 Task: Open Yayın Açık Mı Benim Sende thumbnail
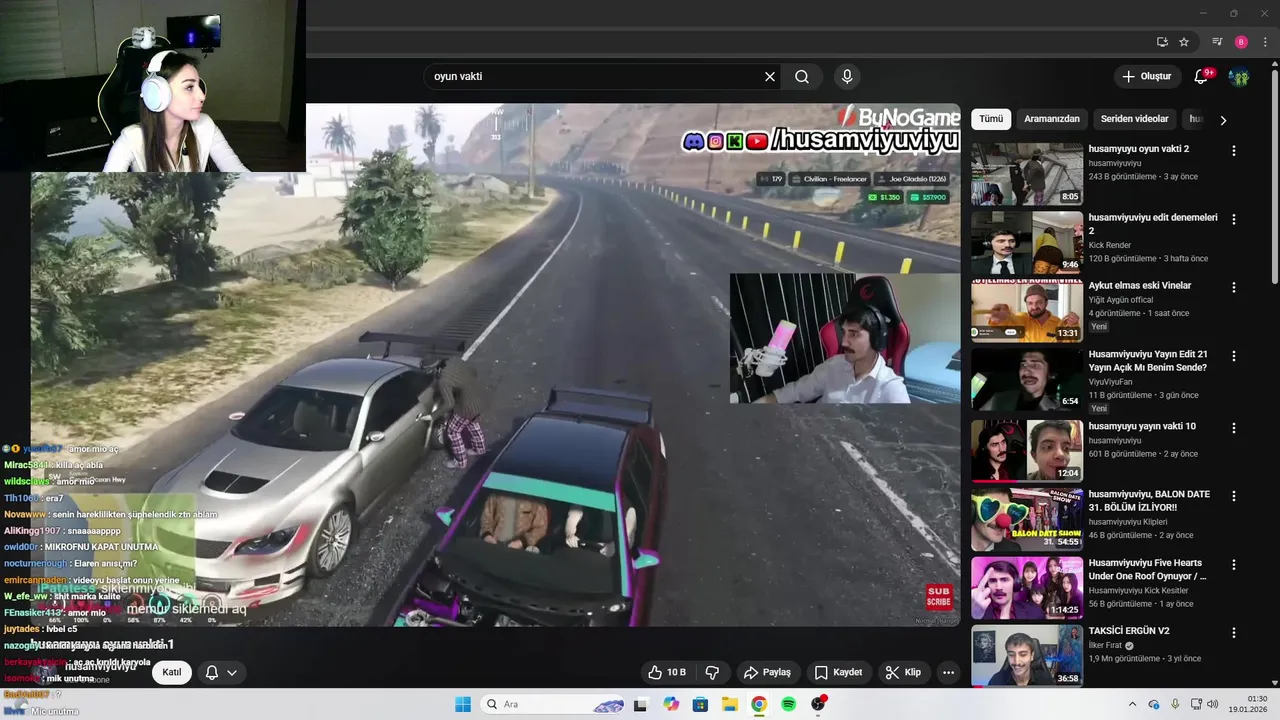coord(1027,379)
